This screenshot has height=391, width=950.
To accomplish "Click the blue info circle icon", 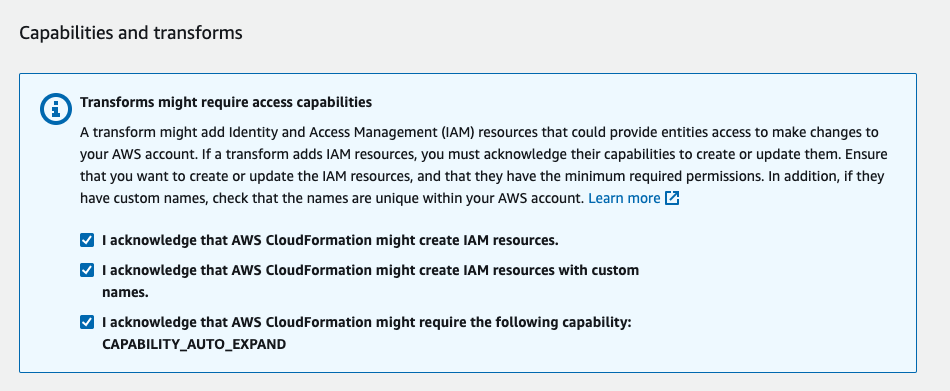I will point(56,109).
